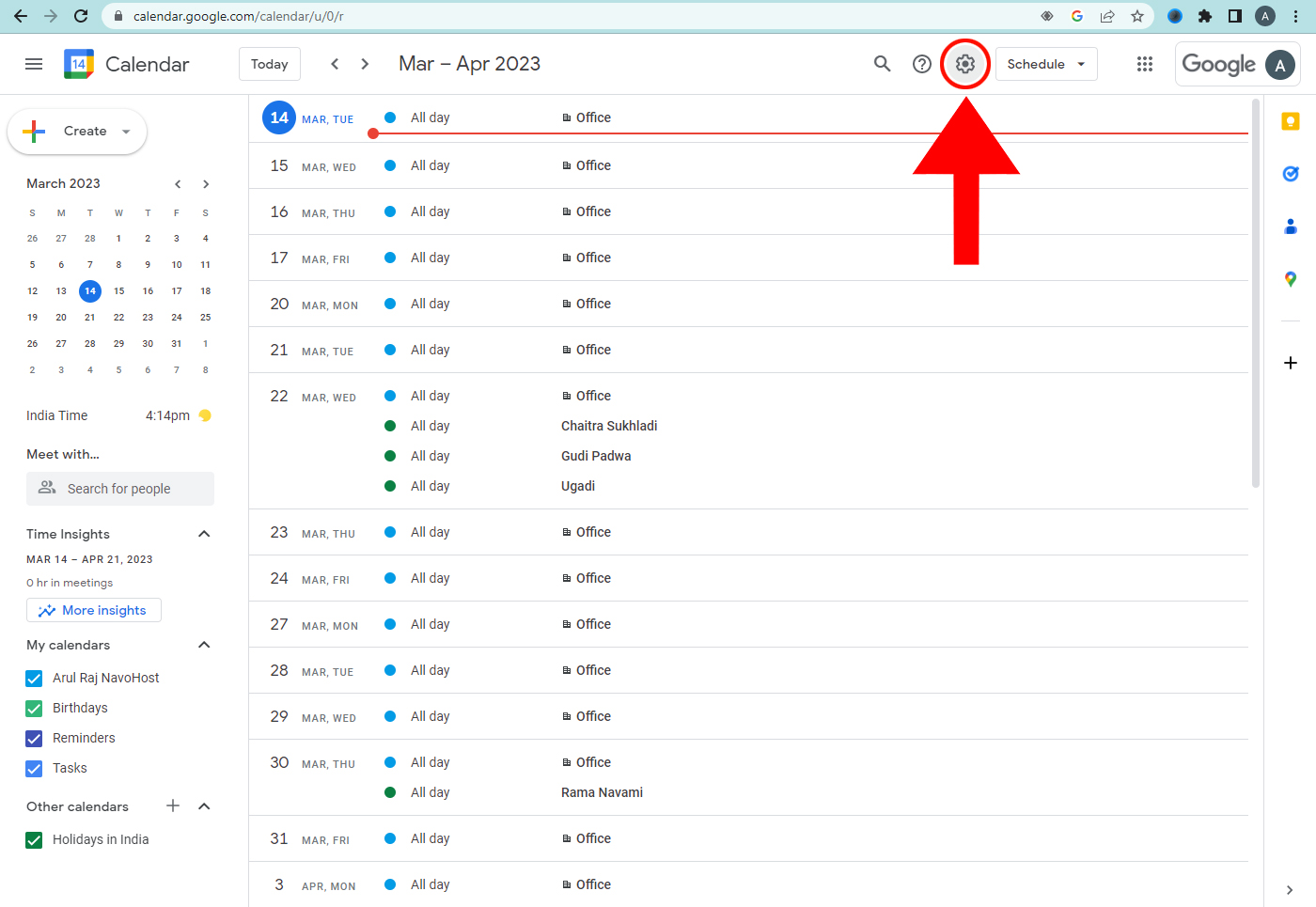The height and width of the screenshot is (907, 1316).
Task: Open Google Keep in side panel
Action: (1291, 121)
